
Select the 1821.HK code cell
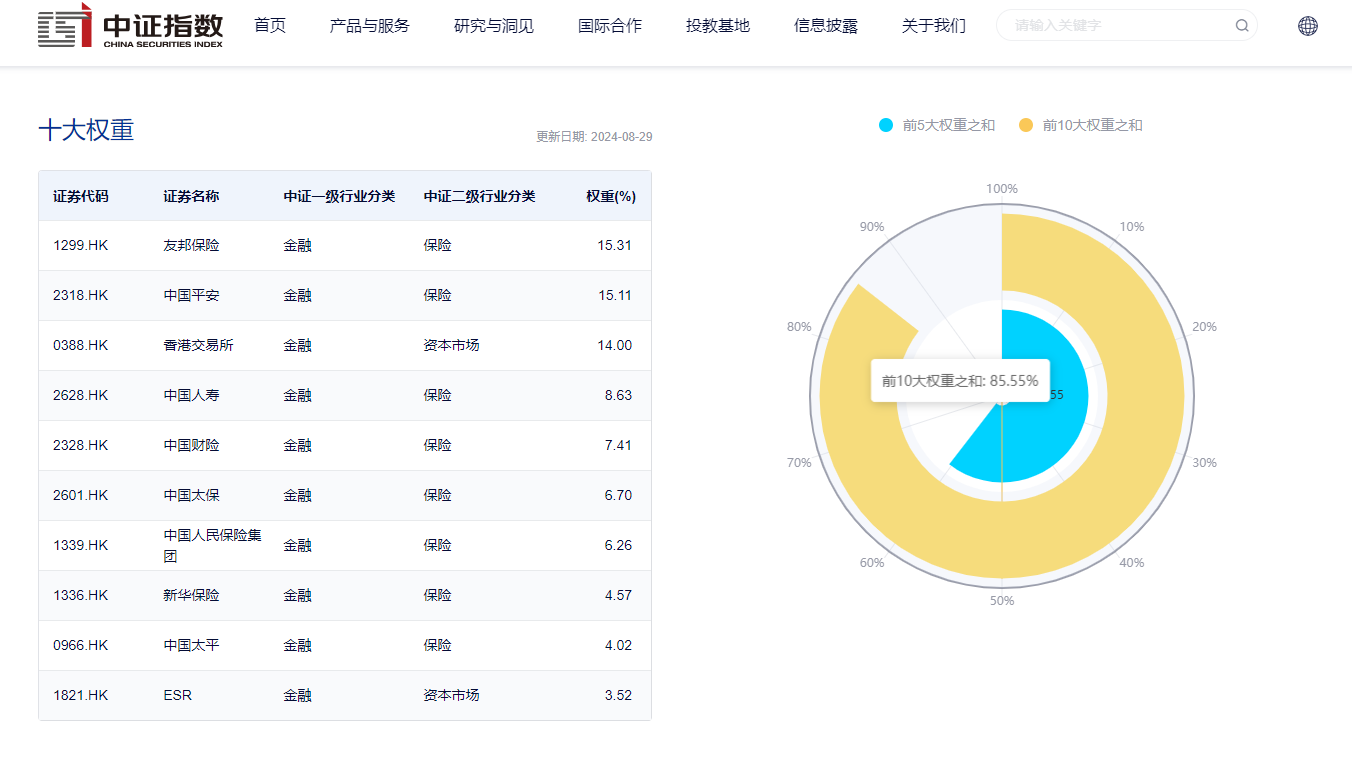(81, 695)
